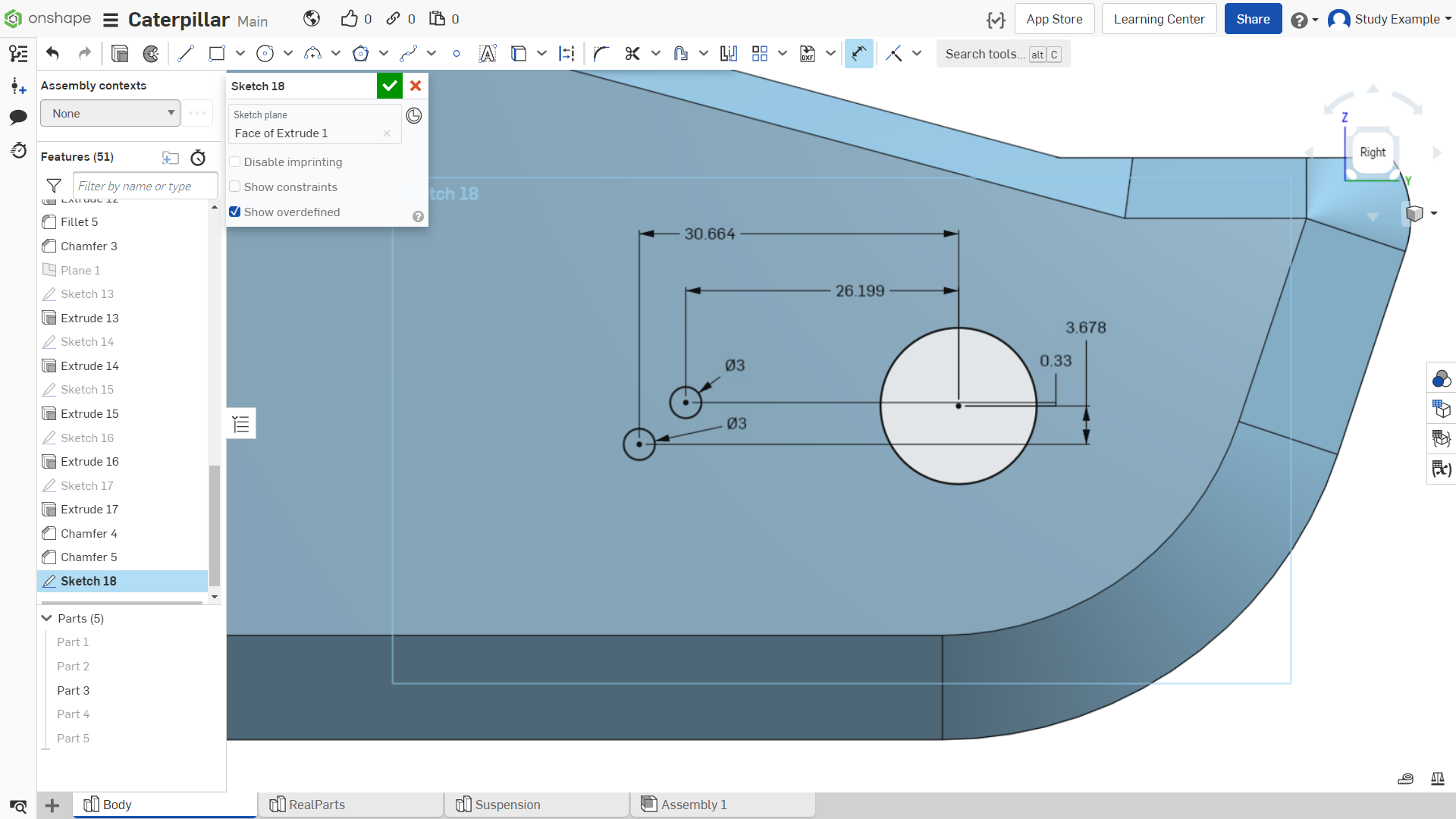Expand the rectangle tool dropdown arrow

coord(240,54)
